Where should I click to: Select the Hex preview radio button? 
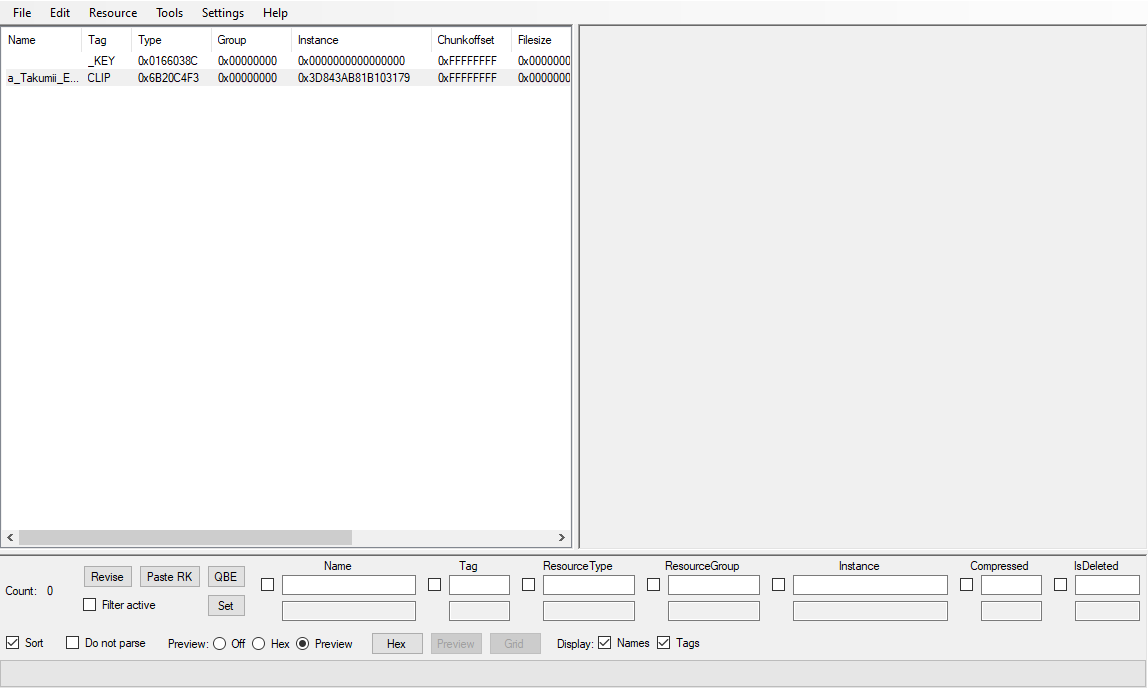259,644
